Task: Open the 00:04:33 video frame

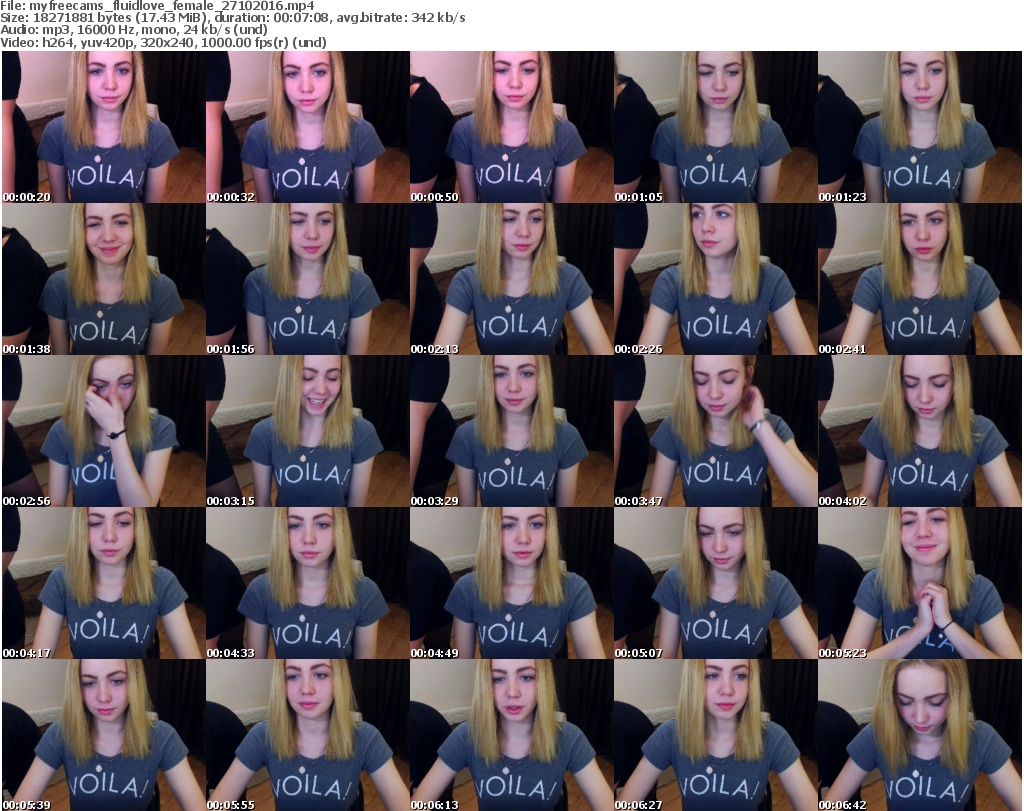Action: pos(308,583)
